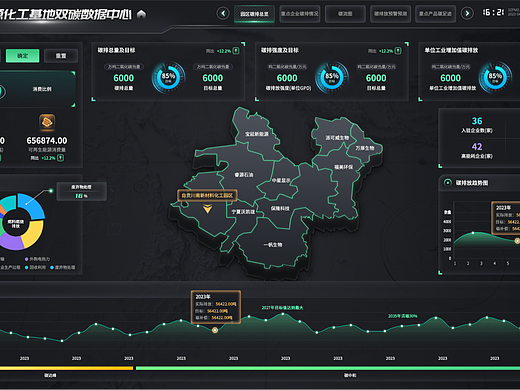Click the 6000 碳排总量 value
The height and width of the screenshot is (390, 520).
coord(124,78)
